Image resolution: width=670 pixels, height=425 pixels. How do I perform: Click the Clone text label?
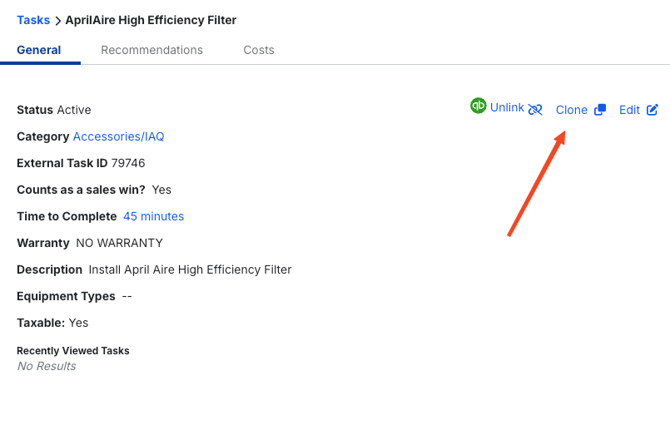coord(572,110)
